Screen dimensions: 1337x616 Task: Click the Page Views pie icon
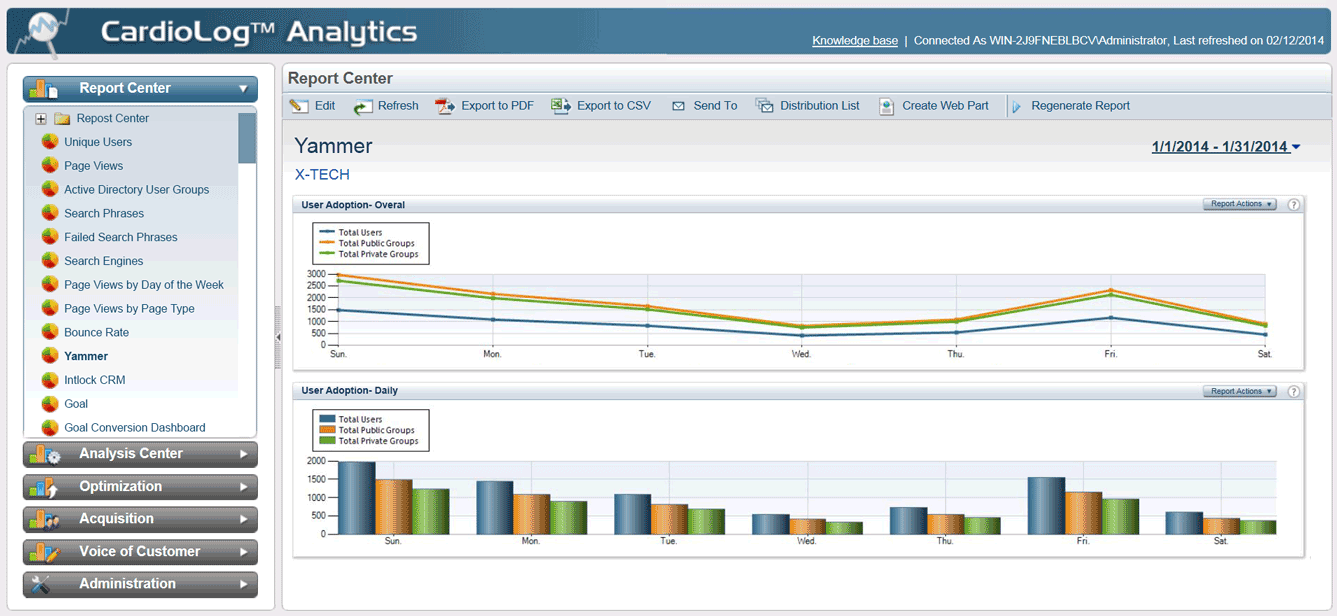50,166
